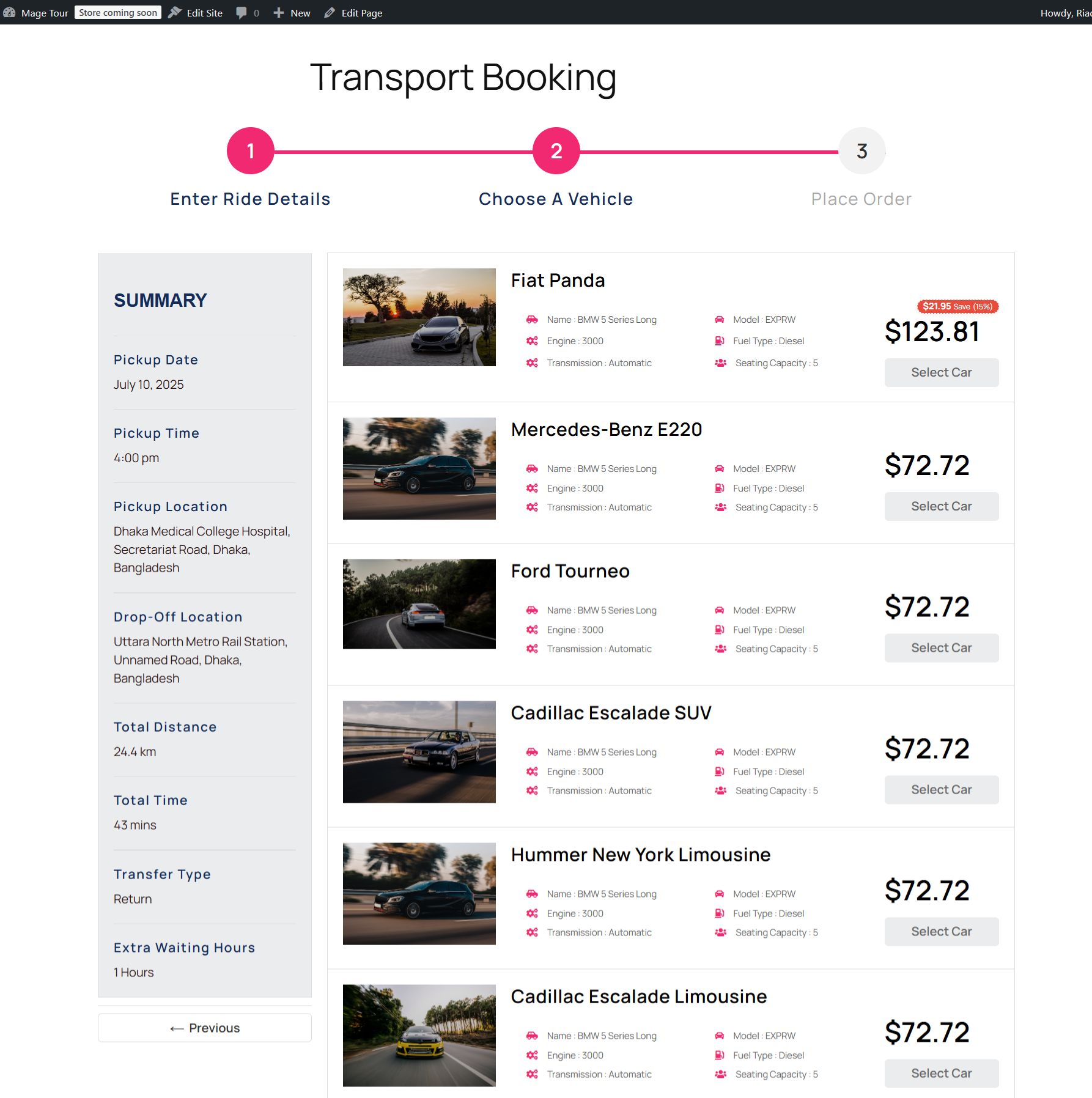Click the Edit Page pencil icon
Image resolution: width=1092 pixels, height=1098 pixels.
[330, 13]
